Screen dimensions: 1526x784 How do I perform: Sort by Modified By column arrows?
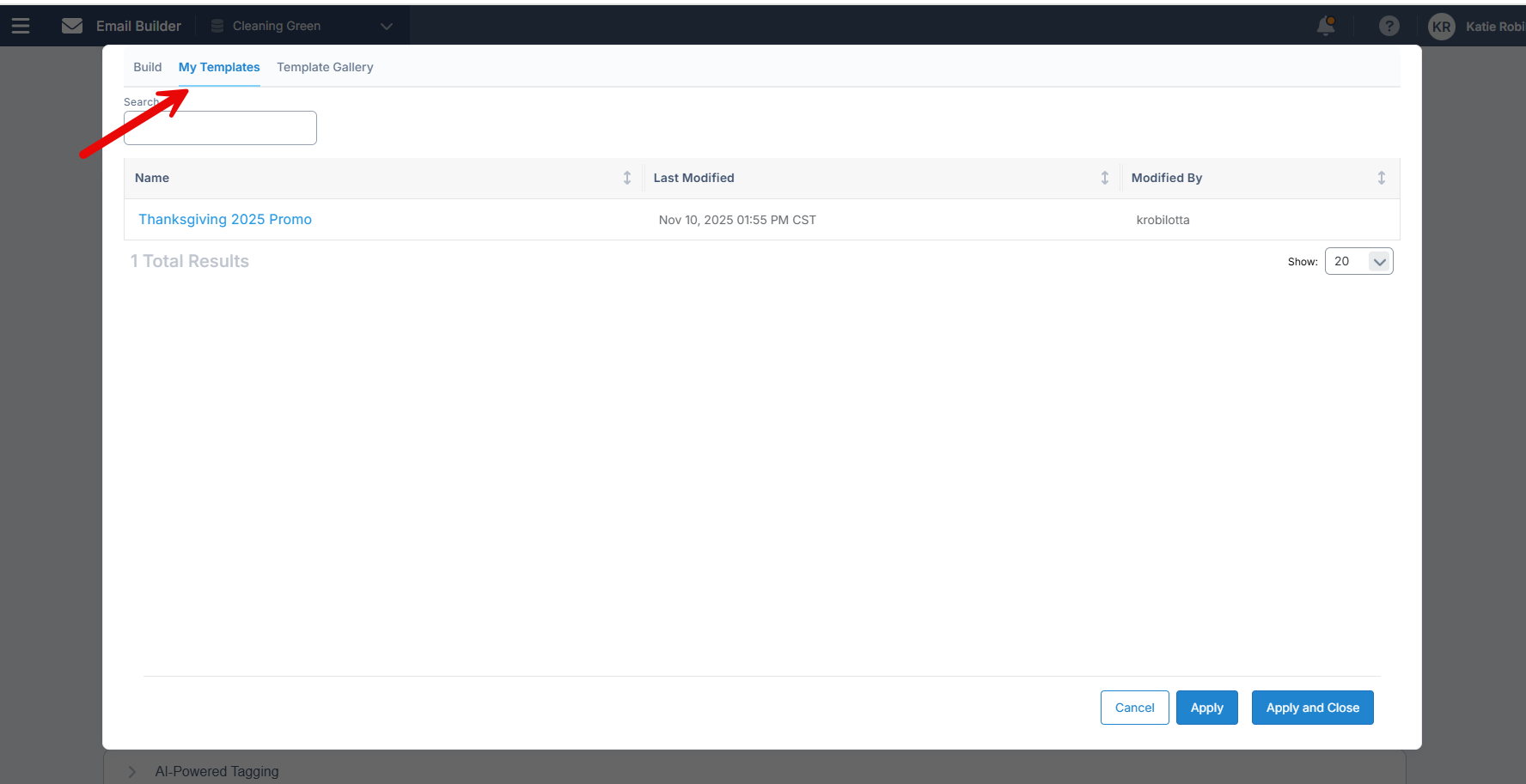click(1382, 178)
